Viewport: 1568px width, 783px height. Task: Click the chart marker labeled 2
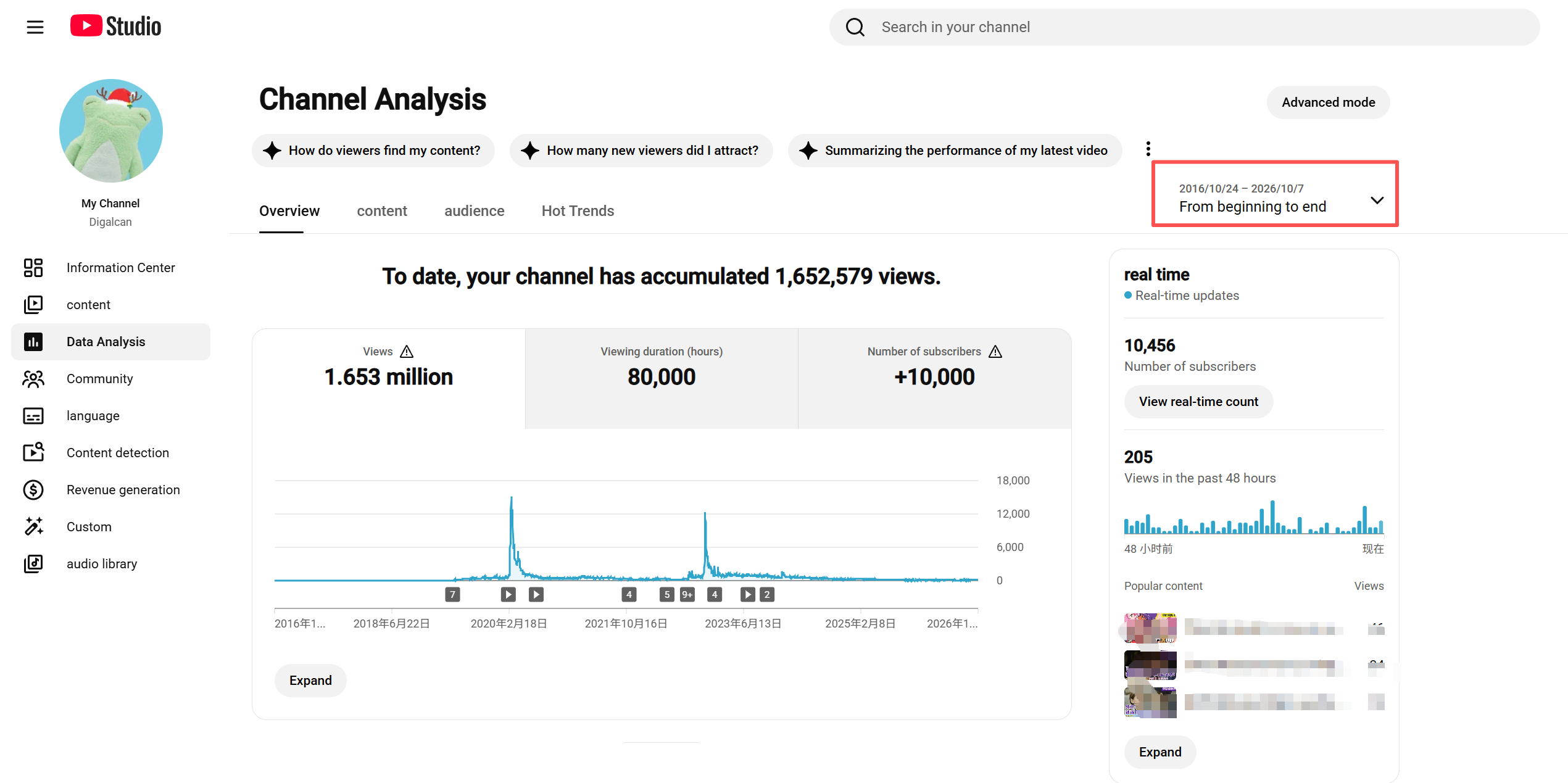coord(767,594)
